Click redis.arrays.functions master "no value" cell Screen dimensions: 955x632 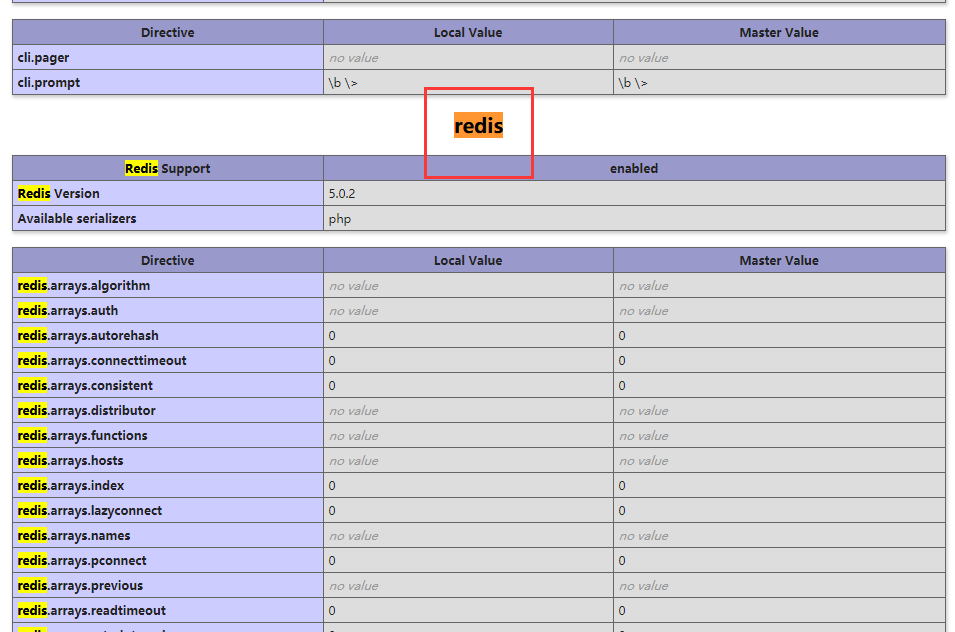tap(779, 435)
